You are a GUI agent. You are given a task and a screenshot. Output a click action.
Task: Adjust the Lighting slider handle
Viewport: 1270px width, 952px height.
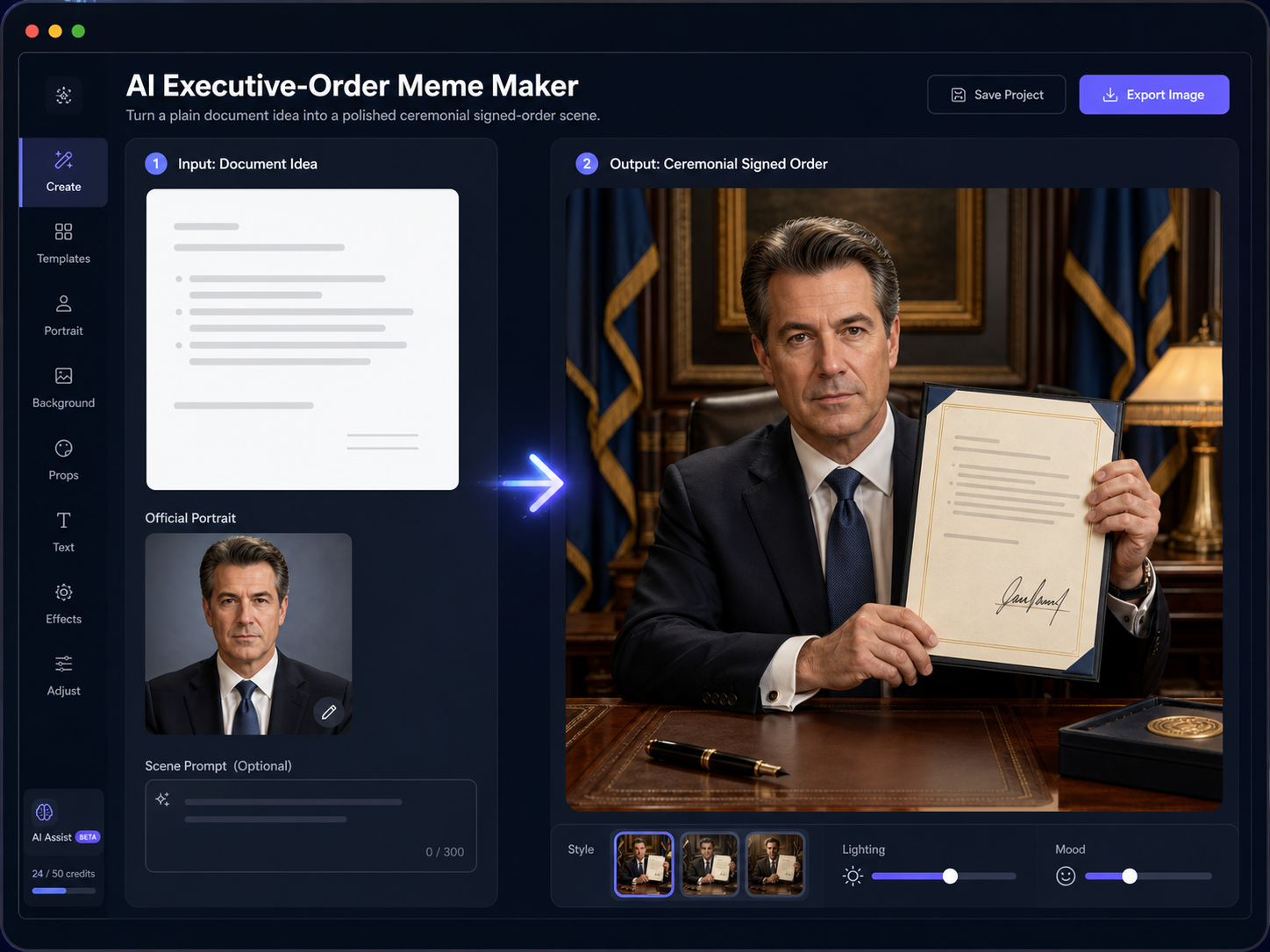tap(950, 876)
